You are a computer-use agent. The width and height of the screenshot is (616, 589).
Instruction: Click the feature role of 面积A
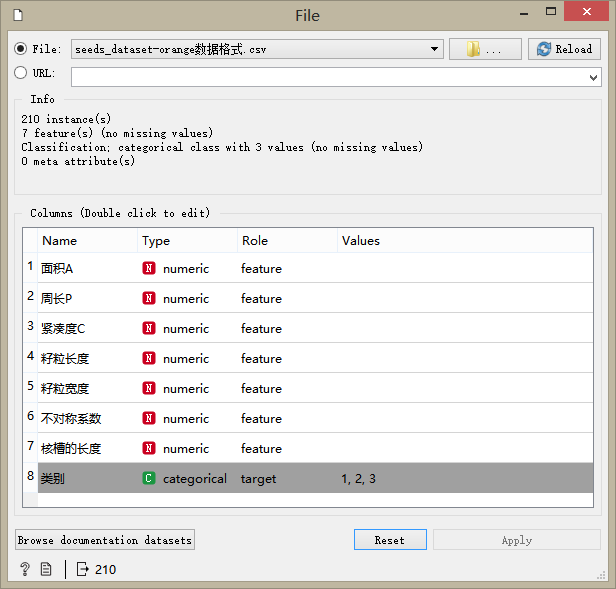pos(261,269)
